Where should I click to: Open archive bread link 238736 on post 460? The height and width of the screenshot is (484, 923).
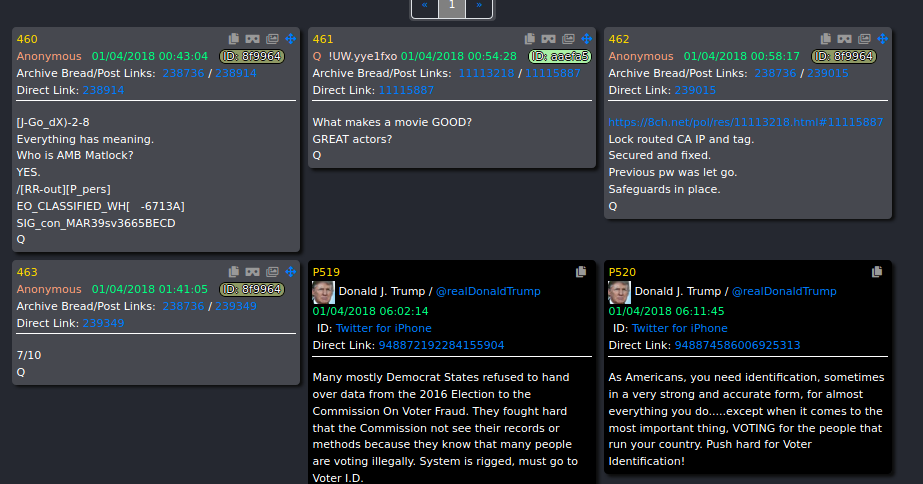[183, 73]
